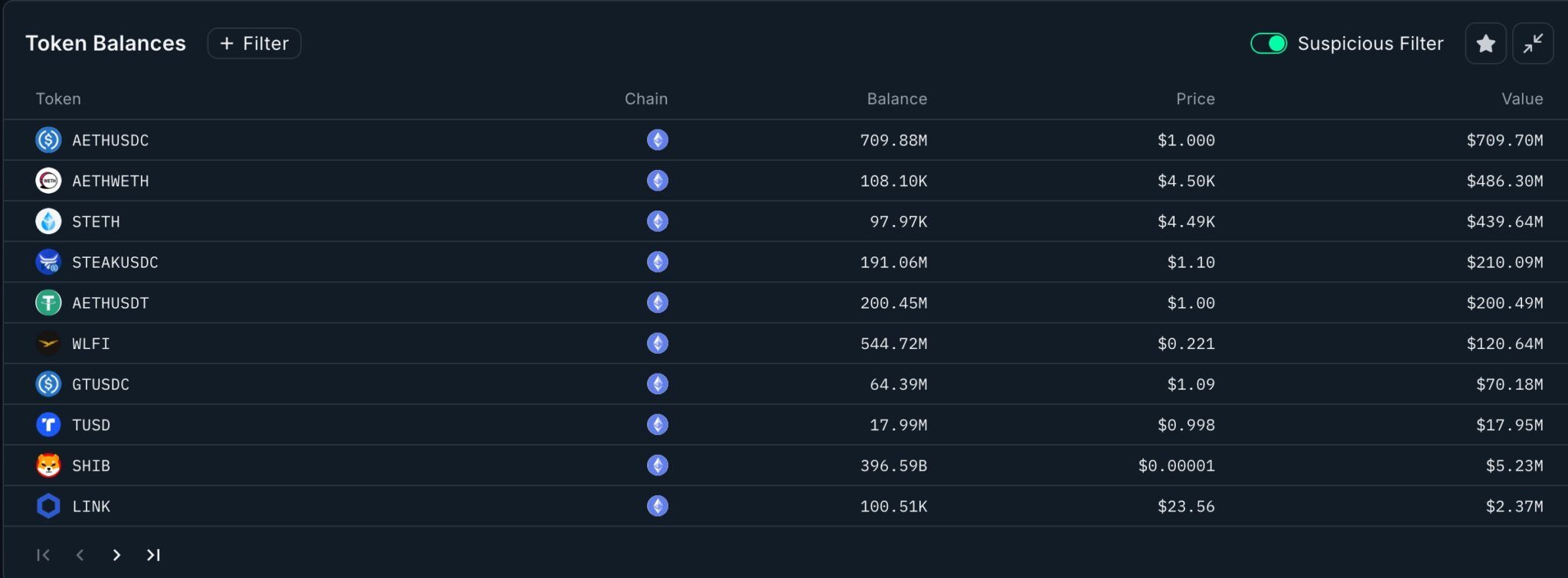Viewport: 1568px width, 578px height.
Task: Go to previous page of tokens
Action: point(80,555)
